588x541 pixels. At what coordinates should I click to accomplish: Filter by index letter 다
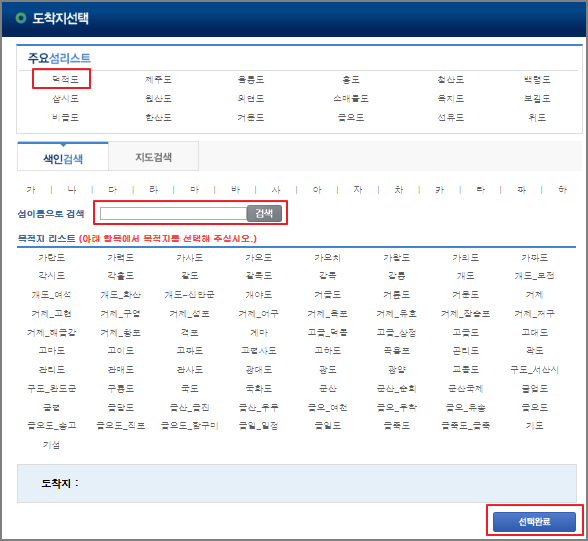(112, 190)
